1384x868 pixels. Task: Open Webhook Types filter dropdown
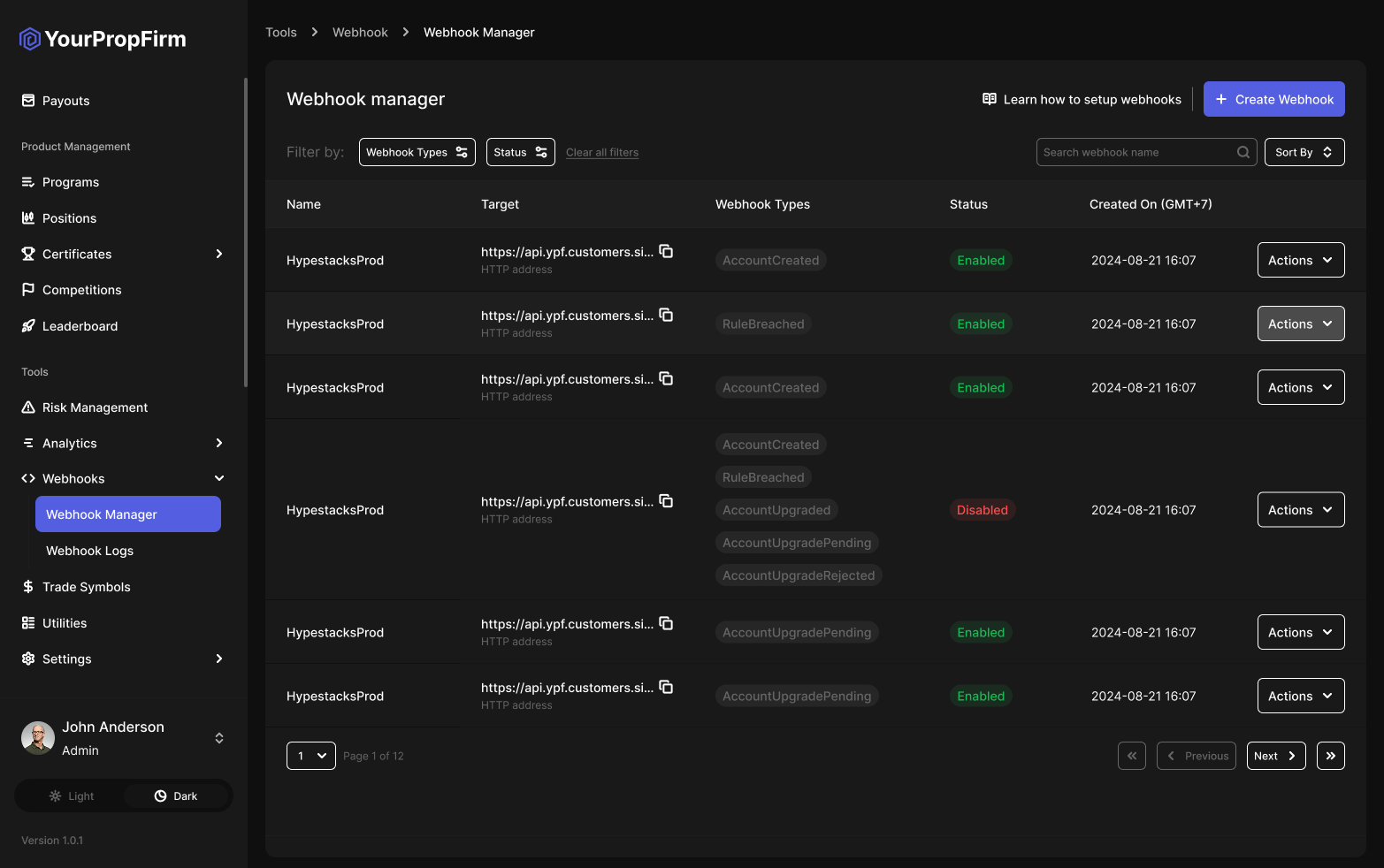pyautogui.click(x=417, y=152)
